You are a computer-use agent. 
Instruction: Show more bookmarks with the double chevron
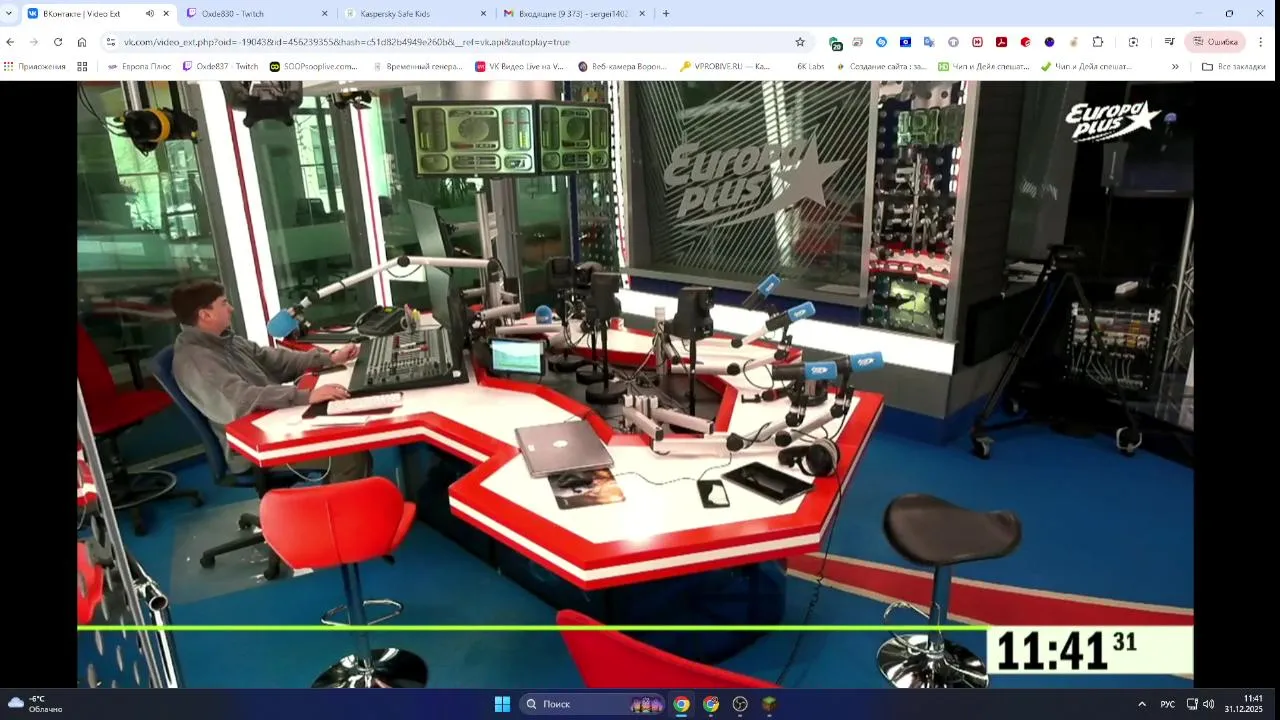[x=1175, y=66]
